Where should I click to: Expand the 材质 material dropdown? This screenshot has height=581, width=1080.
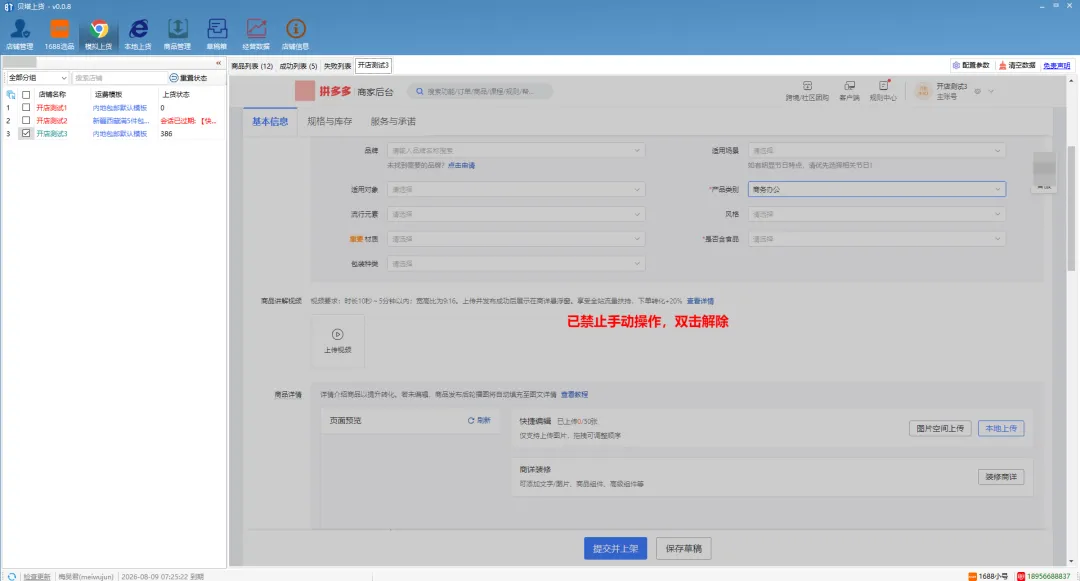click(516, 239)
